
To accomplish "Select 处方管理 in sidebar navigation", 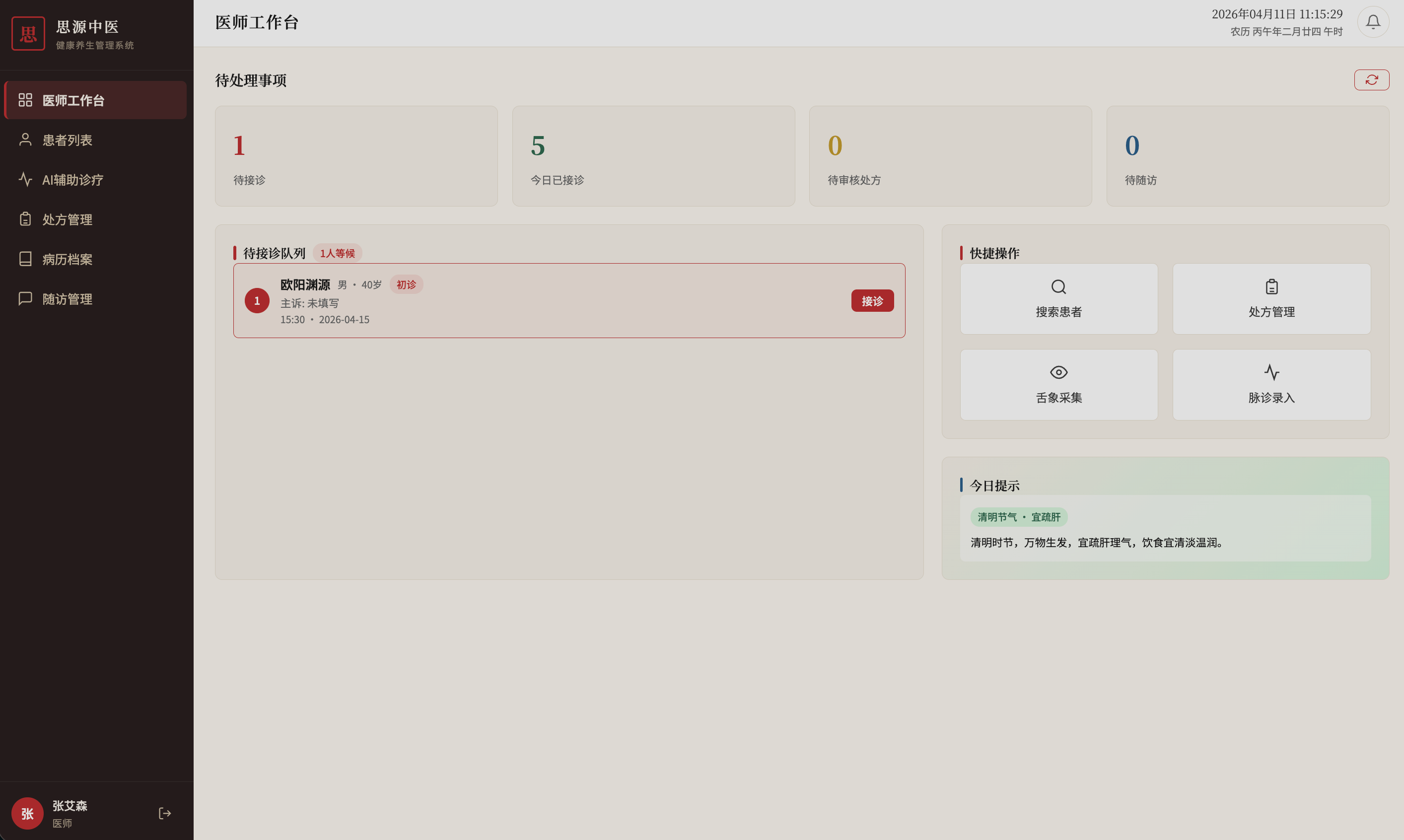I will click(67, 219).
